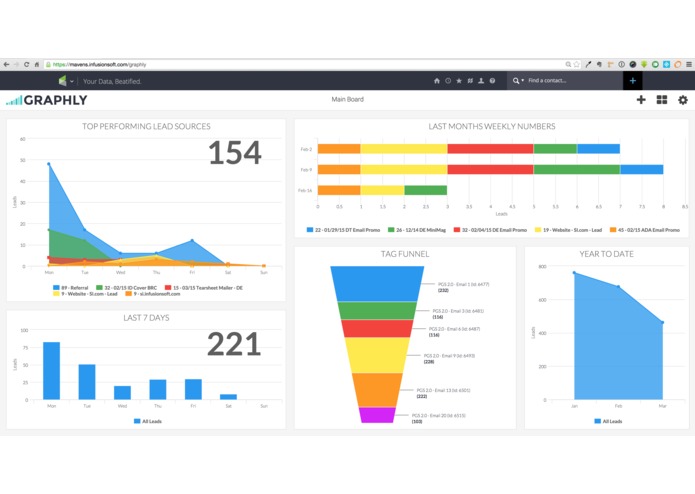Toggle 32 - 02/04/15 DE Email Promo legend

490,230
